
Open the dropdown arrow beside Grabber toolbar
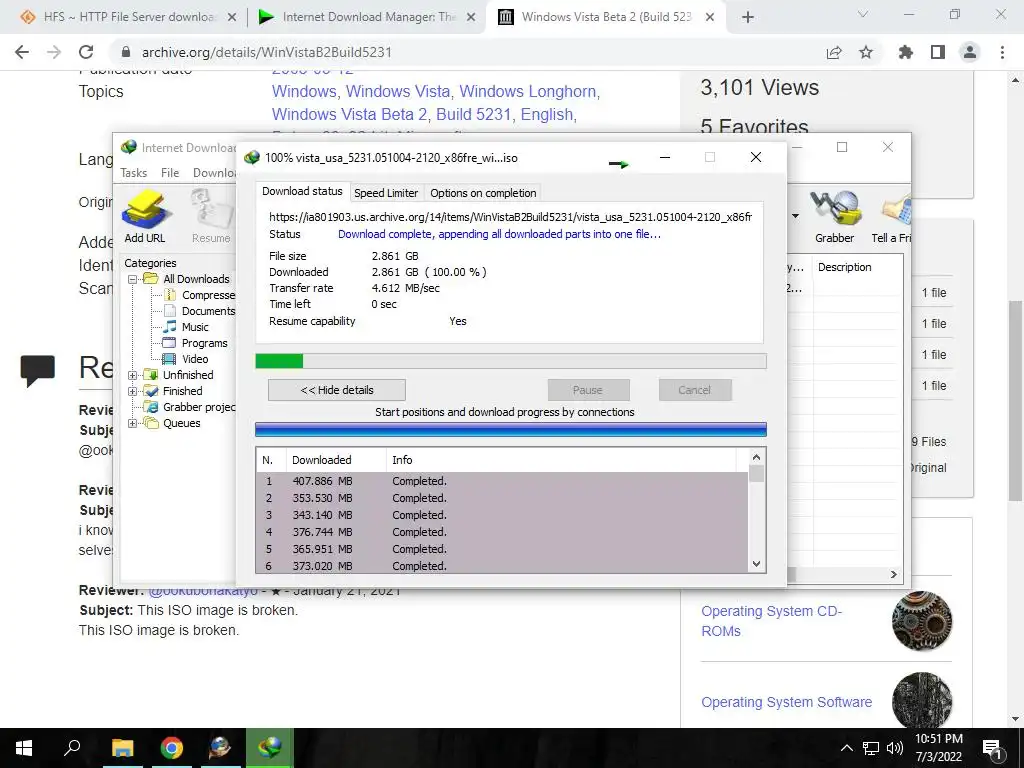point(795,216)
